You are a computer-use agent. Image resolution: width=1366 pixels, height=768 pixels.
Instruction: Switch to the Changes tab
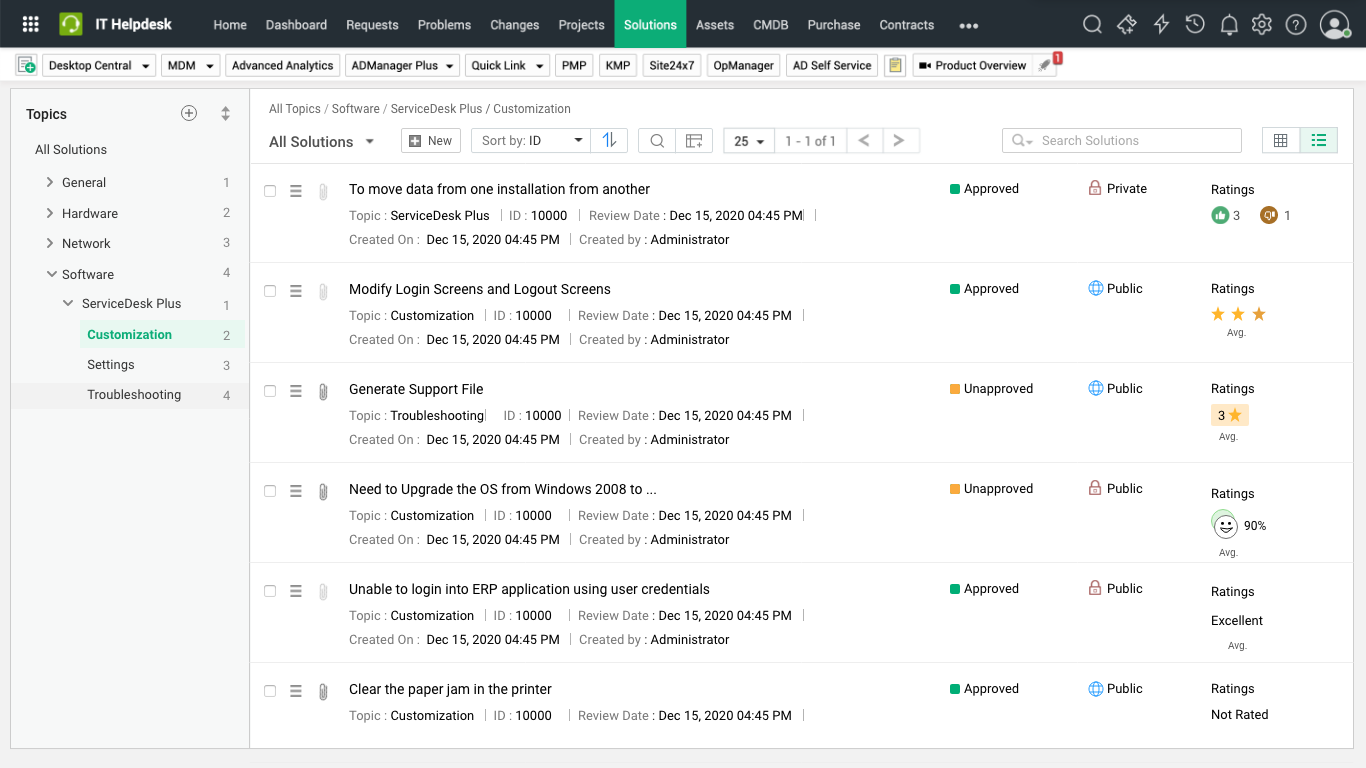tap(515, 24)
